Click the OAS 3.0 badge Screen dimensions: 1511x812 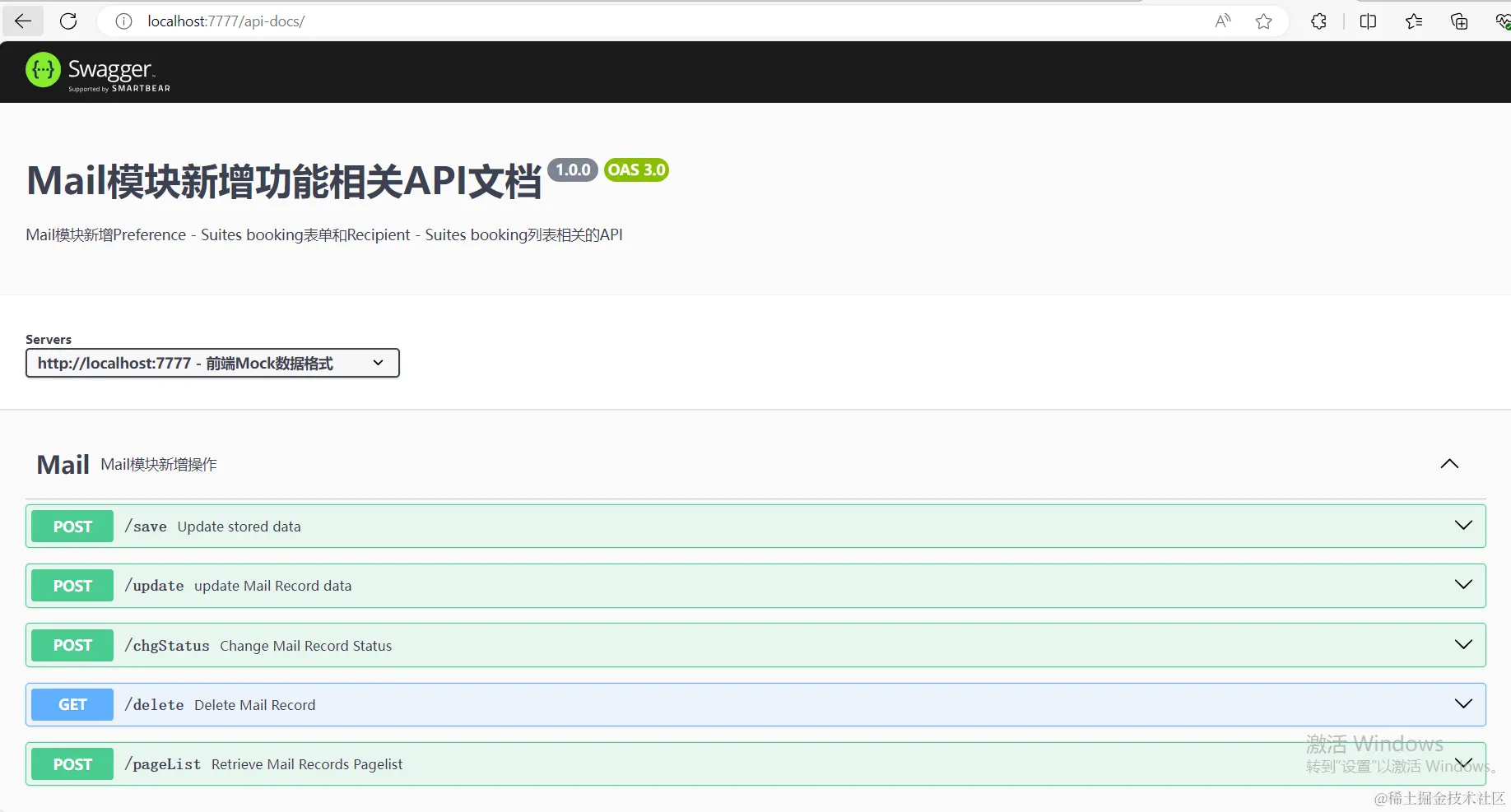(x=636, y=169)
